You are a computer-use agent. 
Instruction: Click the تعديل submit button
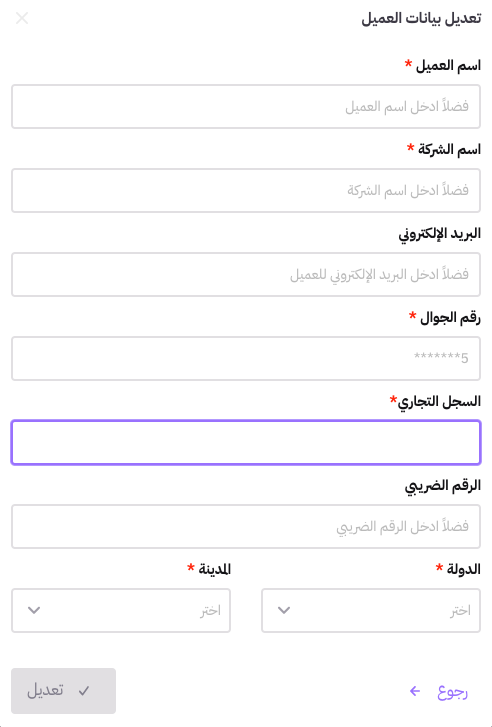tap(64, 691)
